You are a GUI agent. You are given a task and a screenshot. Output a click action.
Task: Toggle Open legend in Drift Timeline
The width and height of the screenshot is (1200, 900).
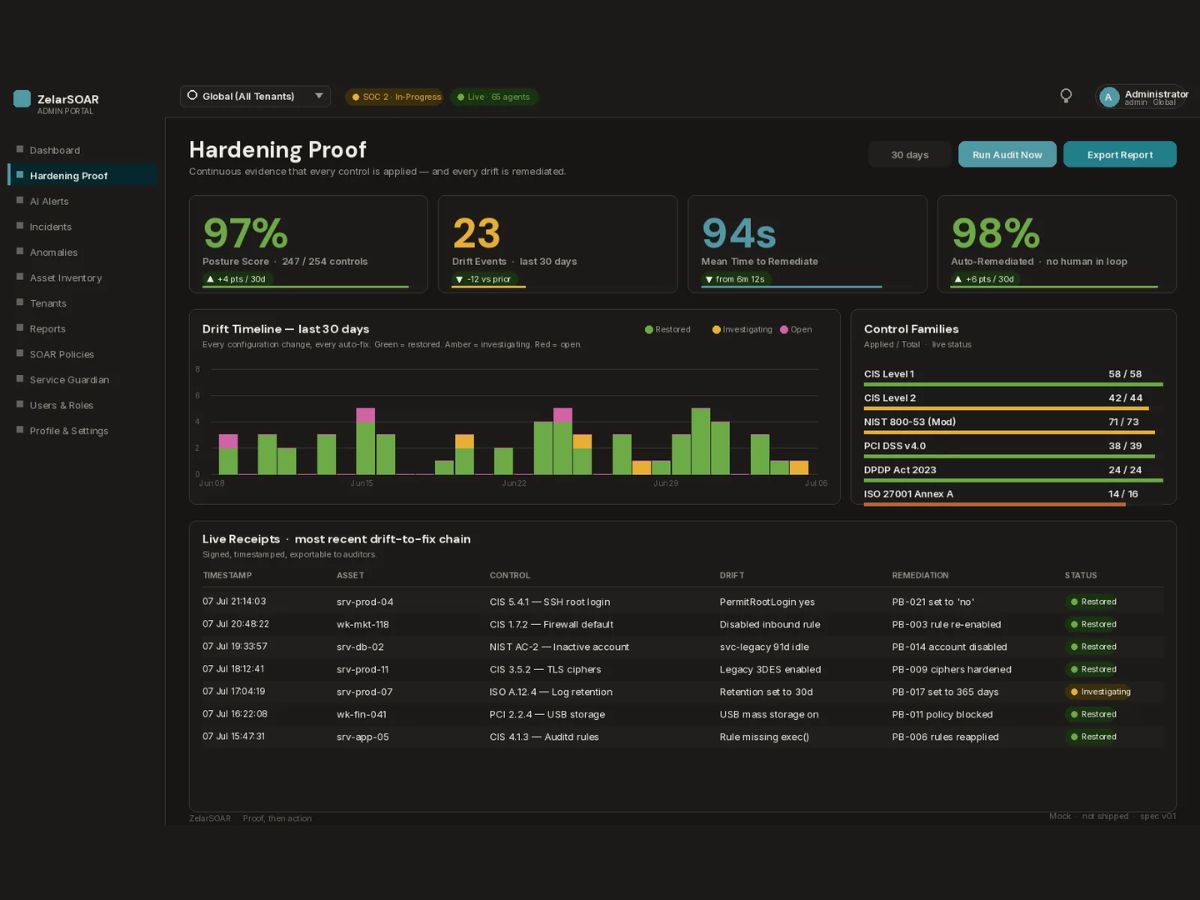pyautogui.click(x=796, y=329)
